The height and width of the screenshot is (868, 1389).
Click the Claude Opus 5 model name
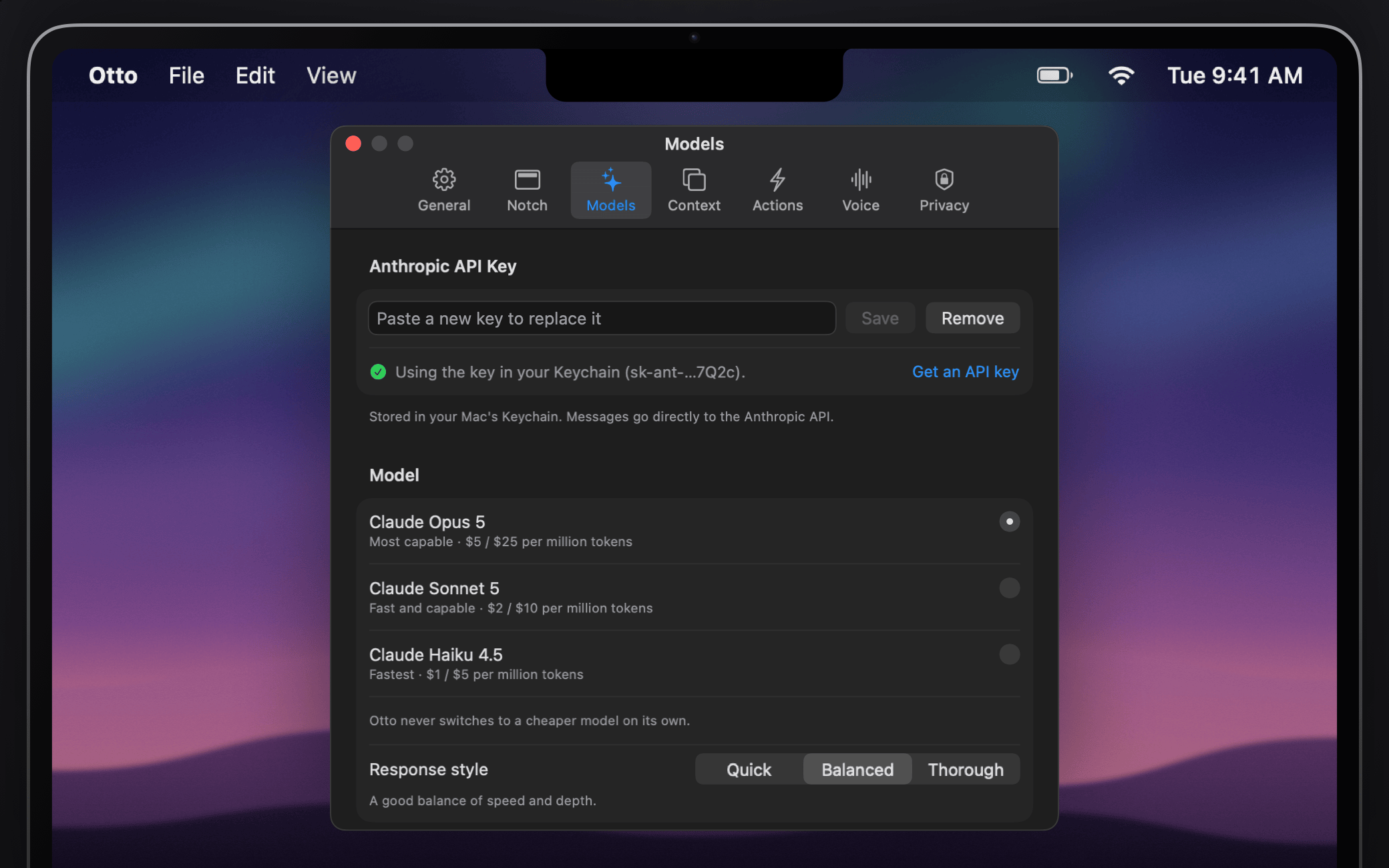(x=427, y=521)
